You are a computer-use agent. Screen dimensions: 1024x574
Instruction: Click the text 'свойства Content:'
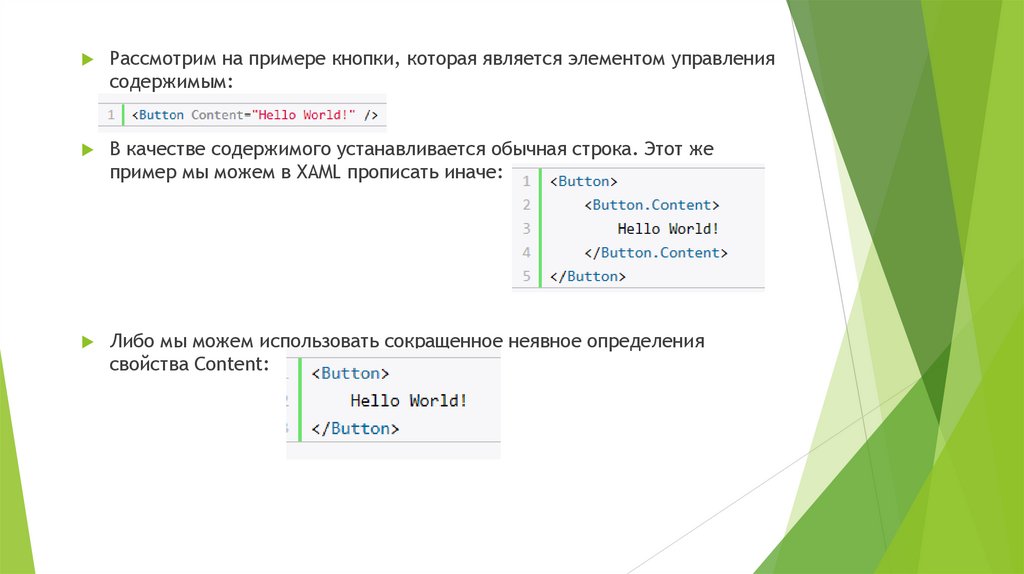pyautogui.click(x=189, y=364)
